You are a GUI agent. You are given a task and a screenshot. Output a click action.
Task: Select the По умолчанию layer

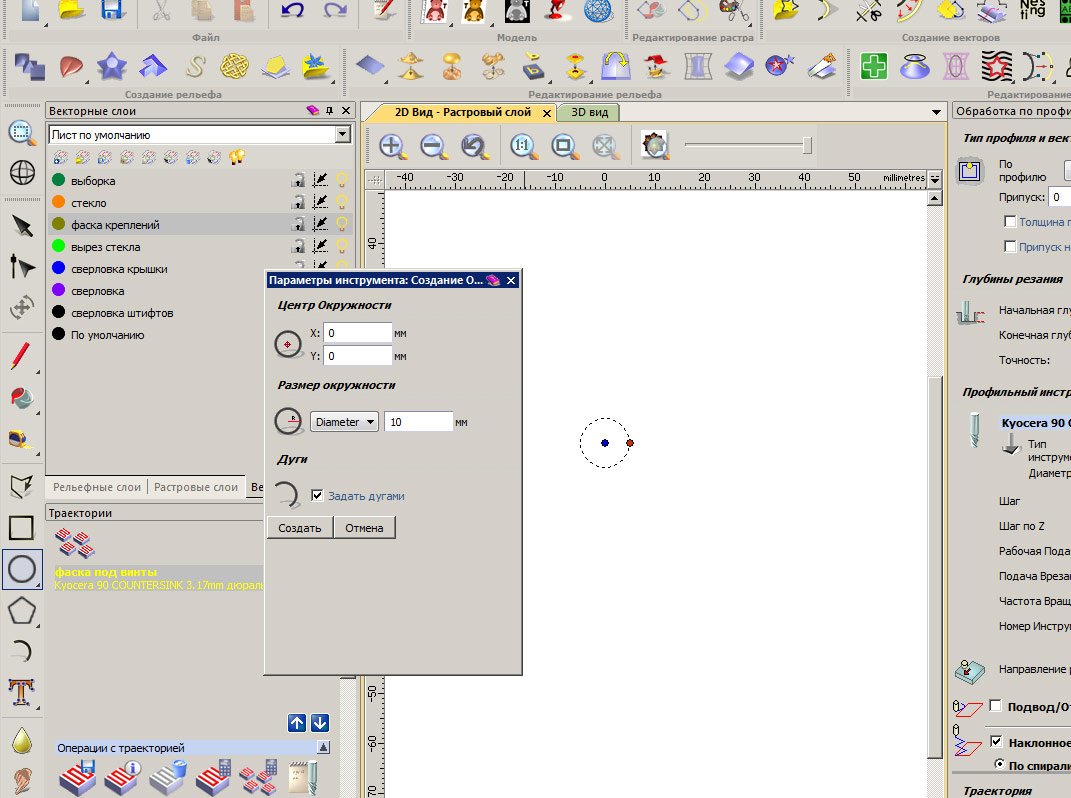coord(107,335)
